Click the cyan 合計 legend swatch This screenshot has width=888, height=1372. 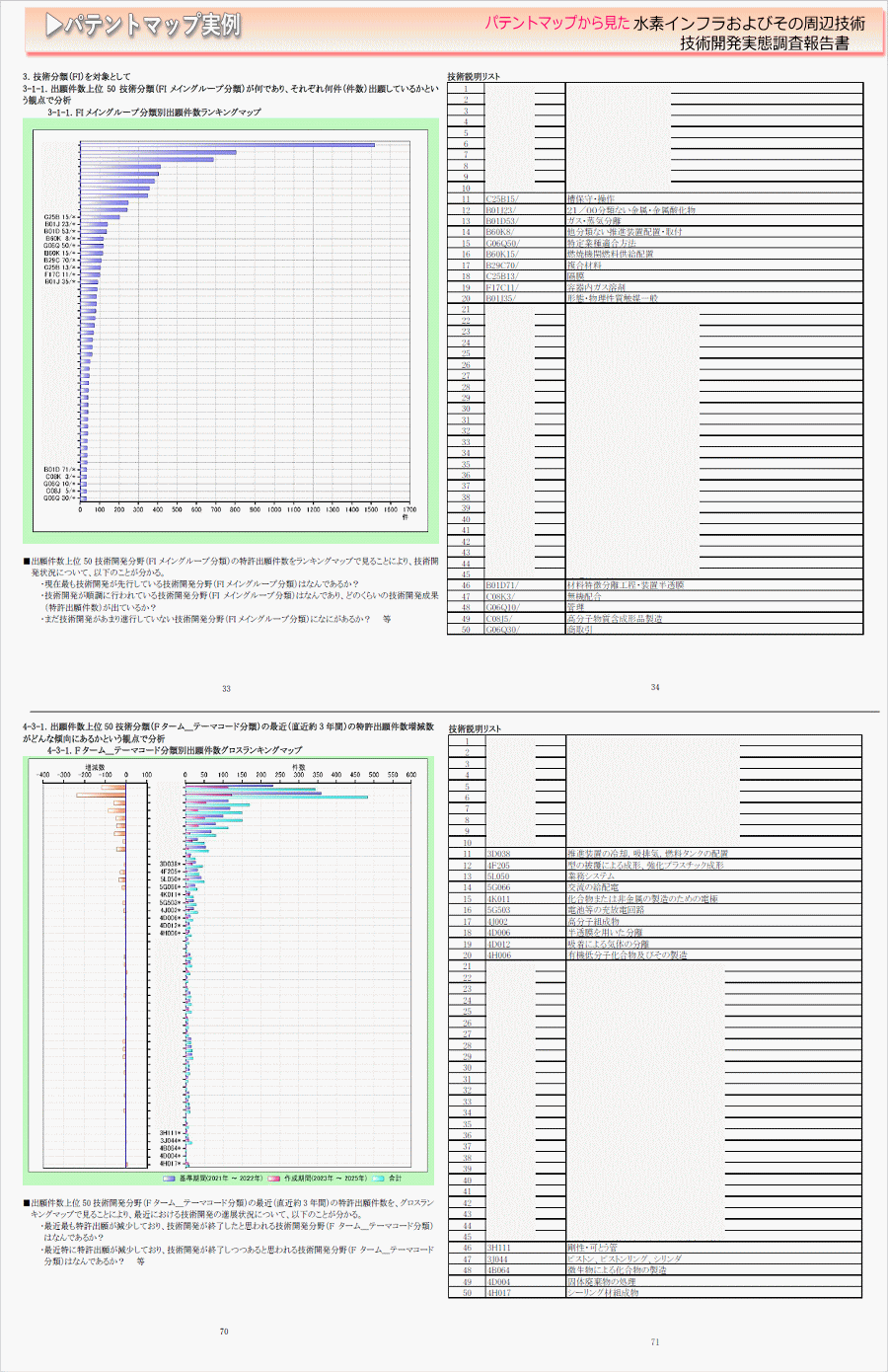(x=378, y=1178)
